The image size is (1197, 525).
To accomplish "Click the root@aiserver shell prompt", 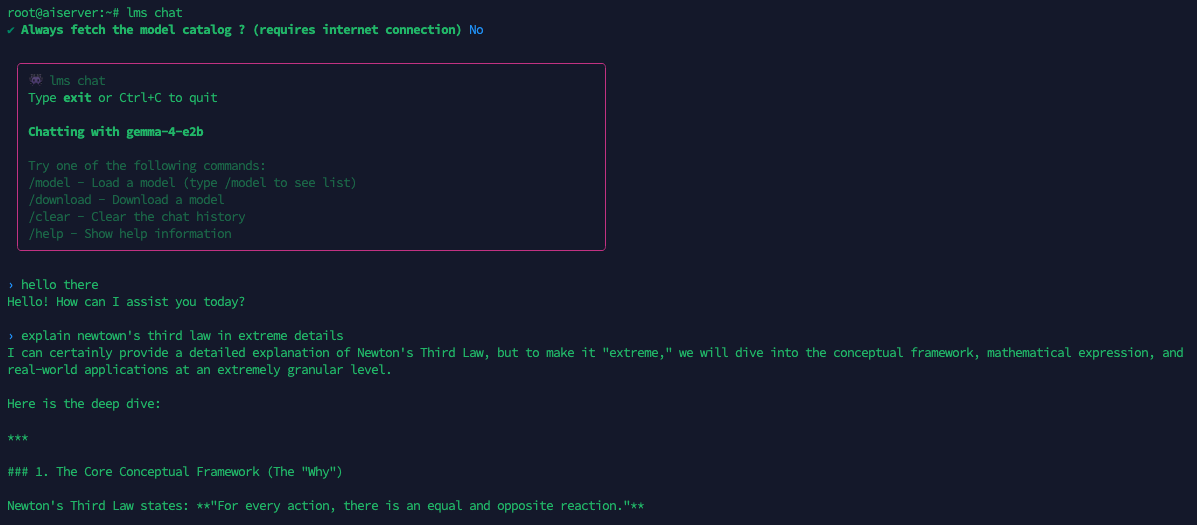I will [60, 13].
